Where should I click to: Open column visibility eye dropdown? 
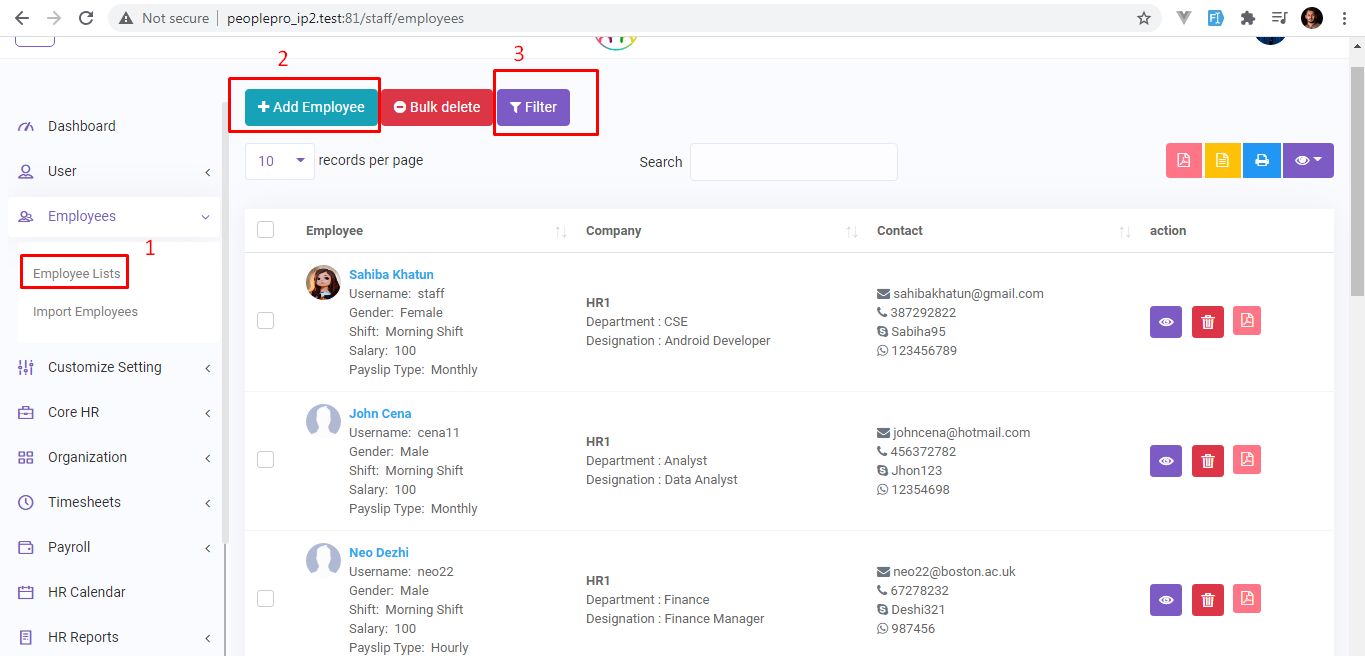(1308, 161)
